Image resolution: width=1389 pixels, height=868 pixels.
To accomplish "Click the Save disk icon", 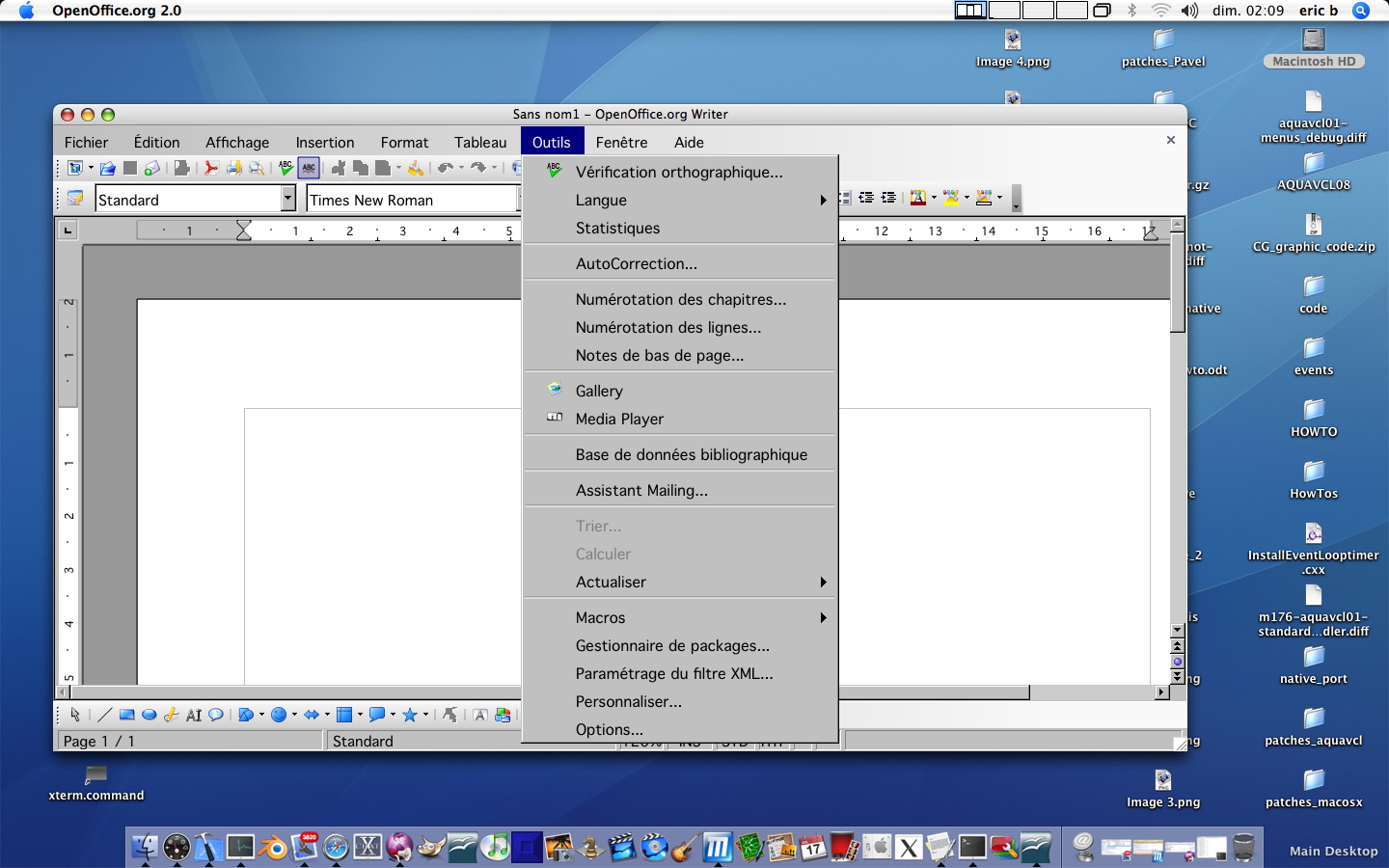I will tap(130, 168).
